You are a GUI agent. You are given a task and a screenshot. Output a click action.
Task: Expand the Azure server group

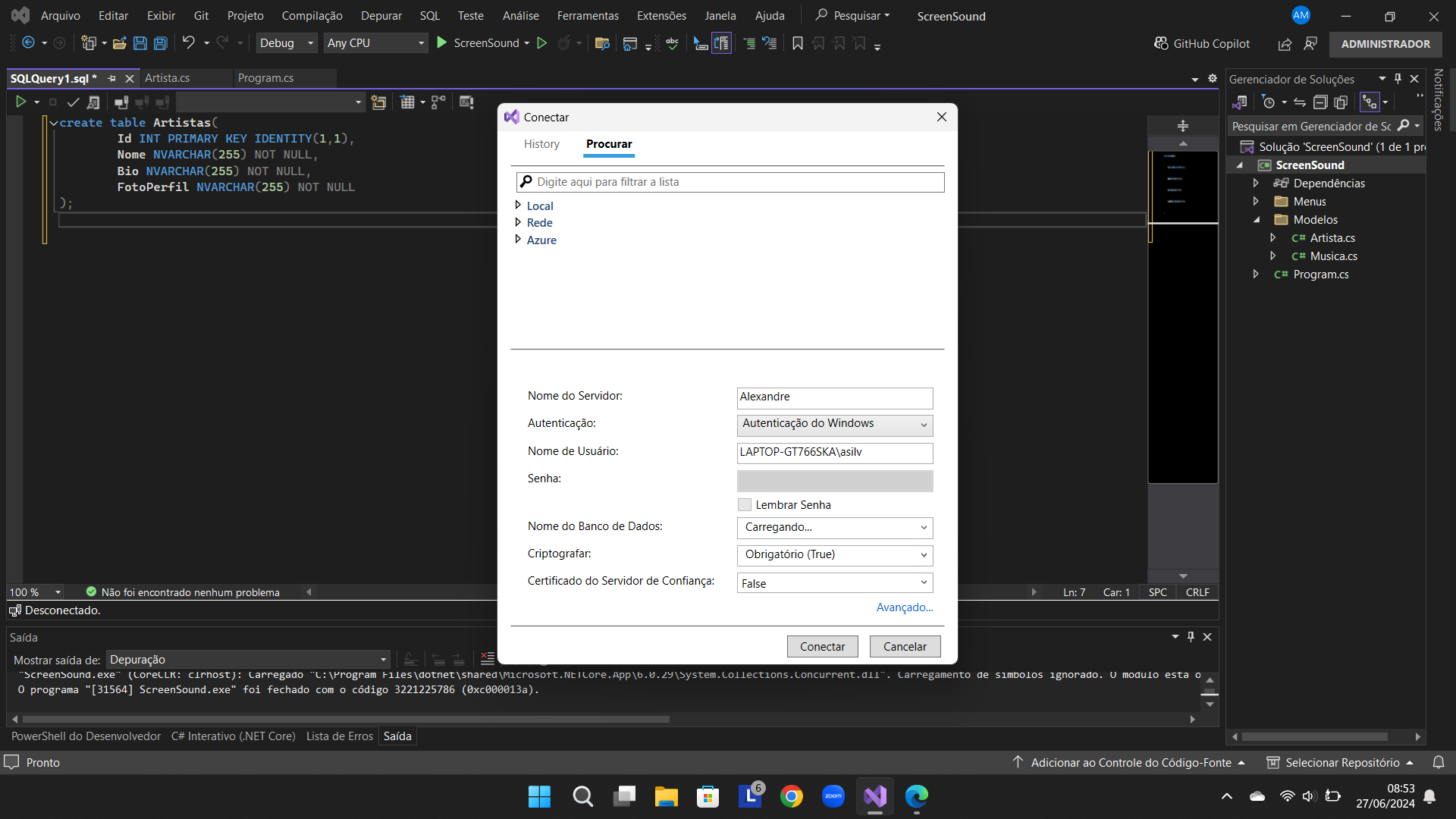518,240
